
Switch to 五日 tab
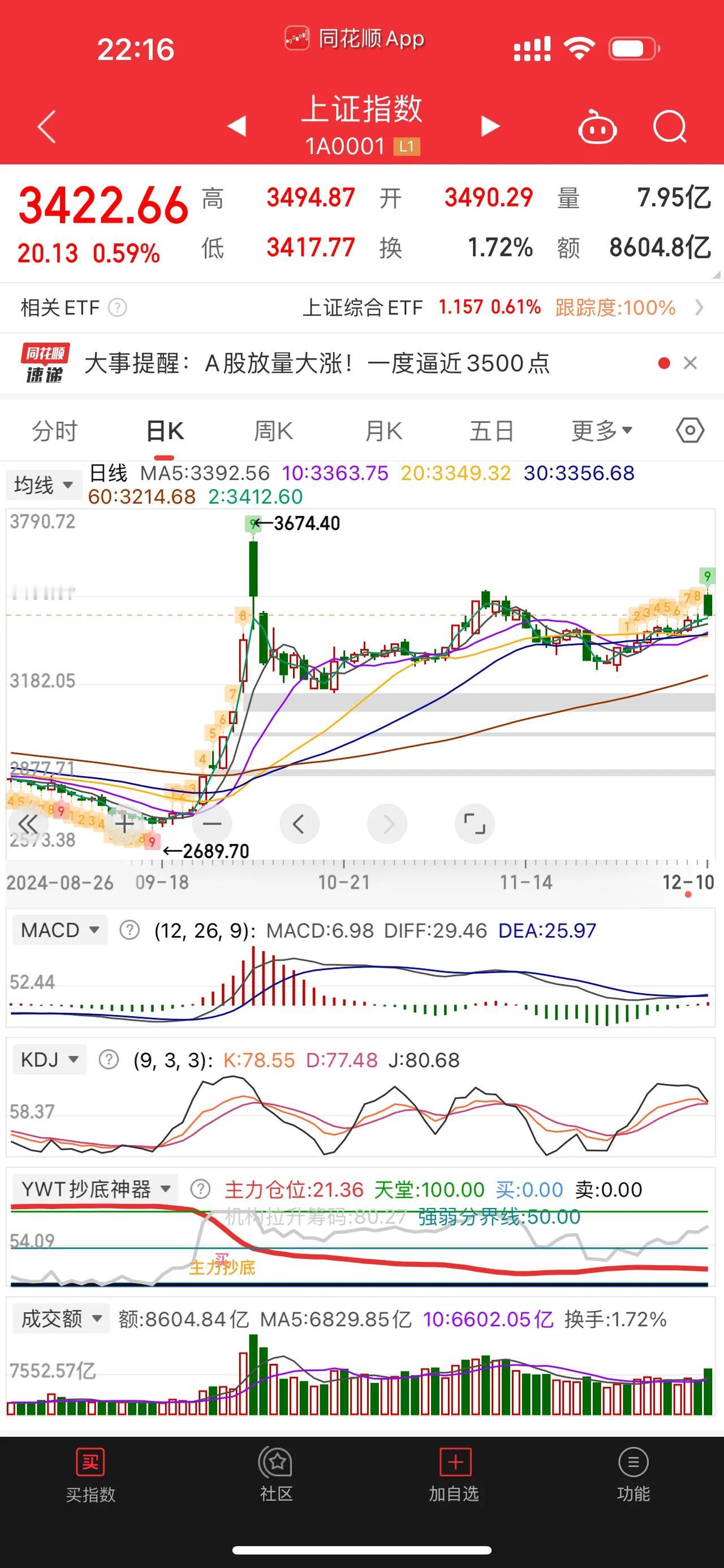pos(492,431)
